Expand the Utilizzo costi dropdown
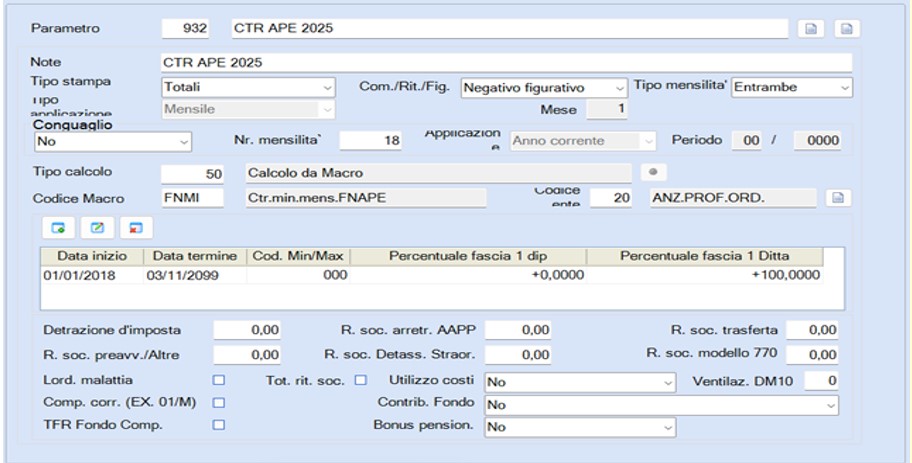This screenshot has width=912, height=463. pos(580,382)
